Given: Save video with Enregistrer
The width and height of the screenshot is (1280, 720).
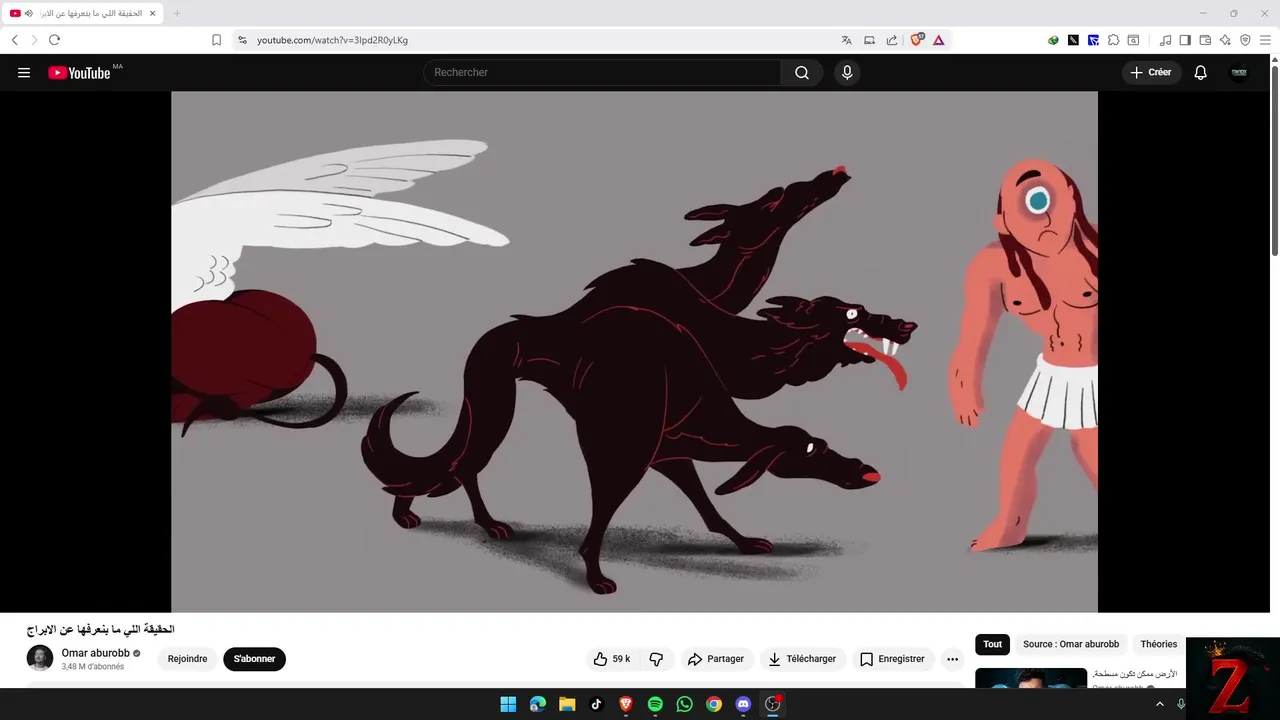Looking at the screenshot, I should tap(892, 659).
